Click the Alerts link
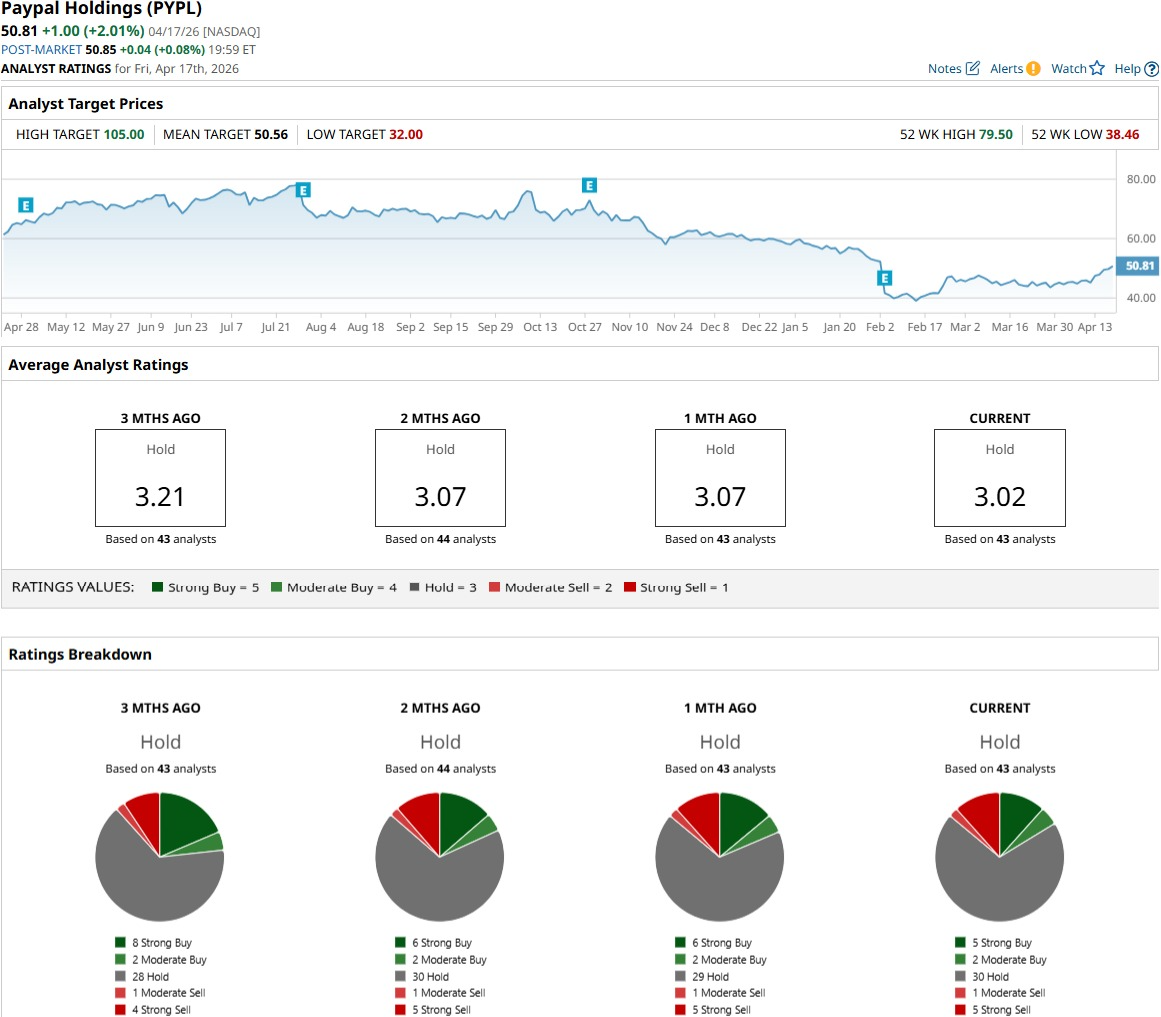 click(x=1006, y=69)
